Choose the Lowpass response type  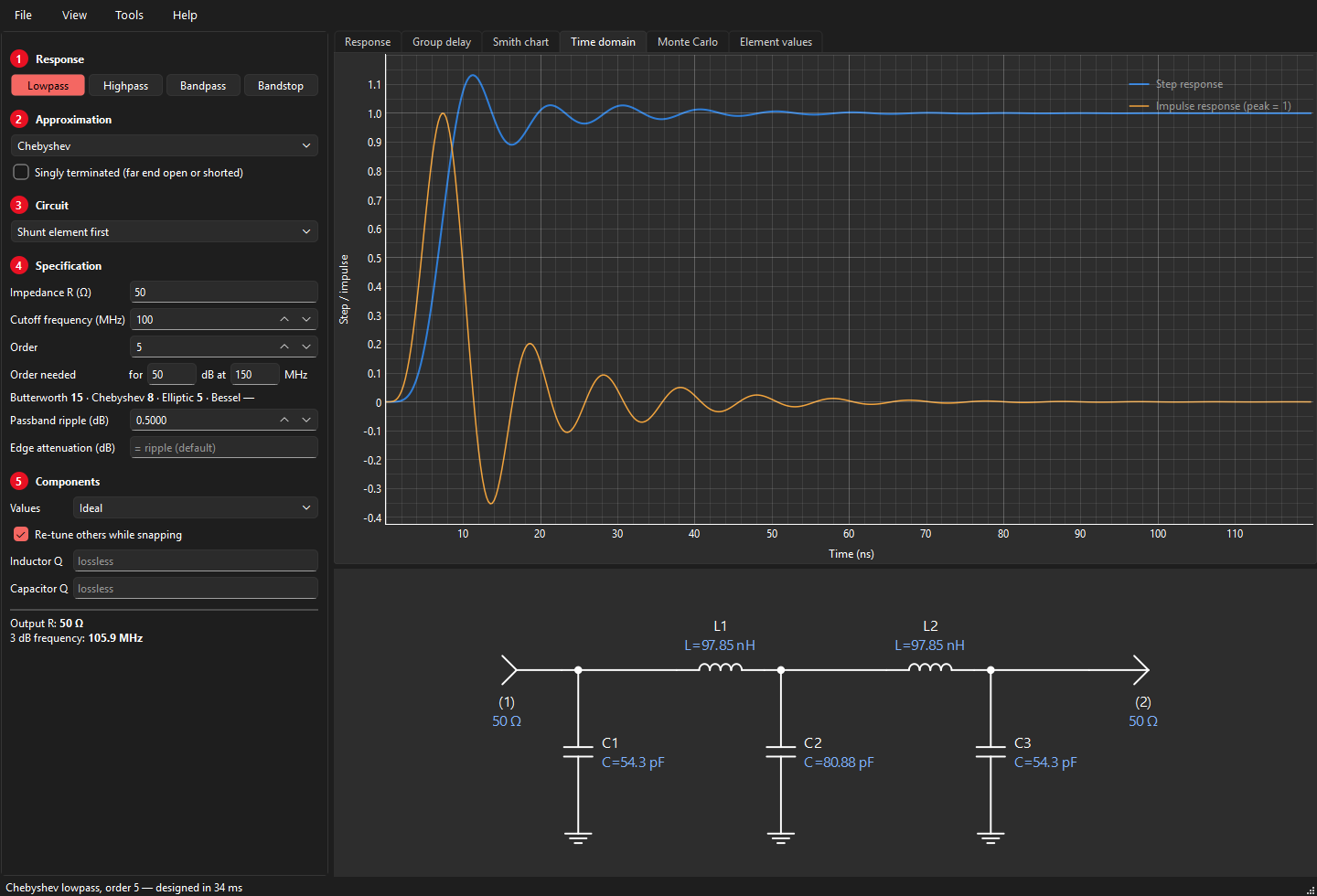[x=48, y=85]
